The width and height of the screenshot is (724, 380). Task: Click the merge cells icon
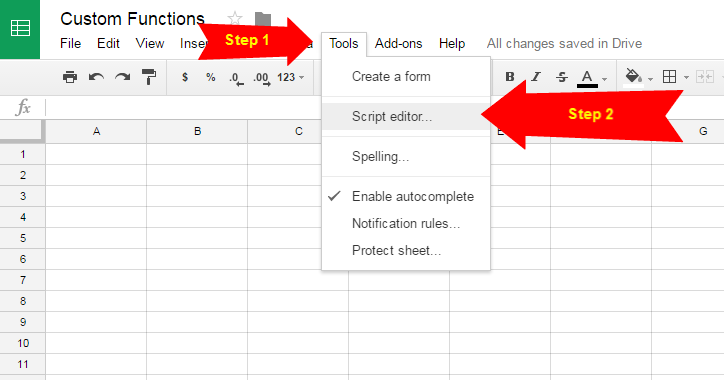pos(705,77)
